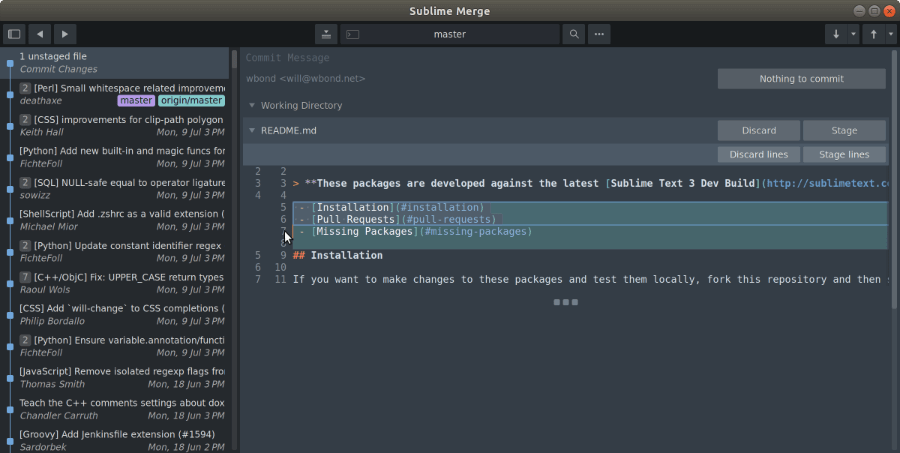The image size is (900, 453).
Task: Open the push options dropdown arrow
Action: tap(889, 34)
